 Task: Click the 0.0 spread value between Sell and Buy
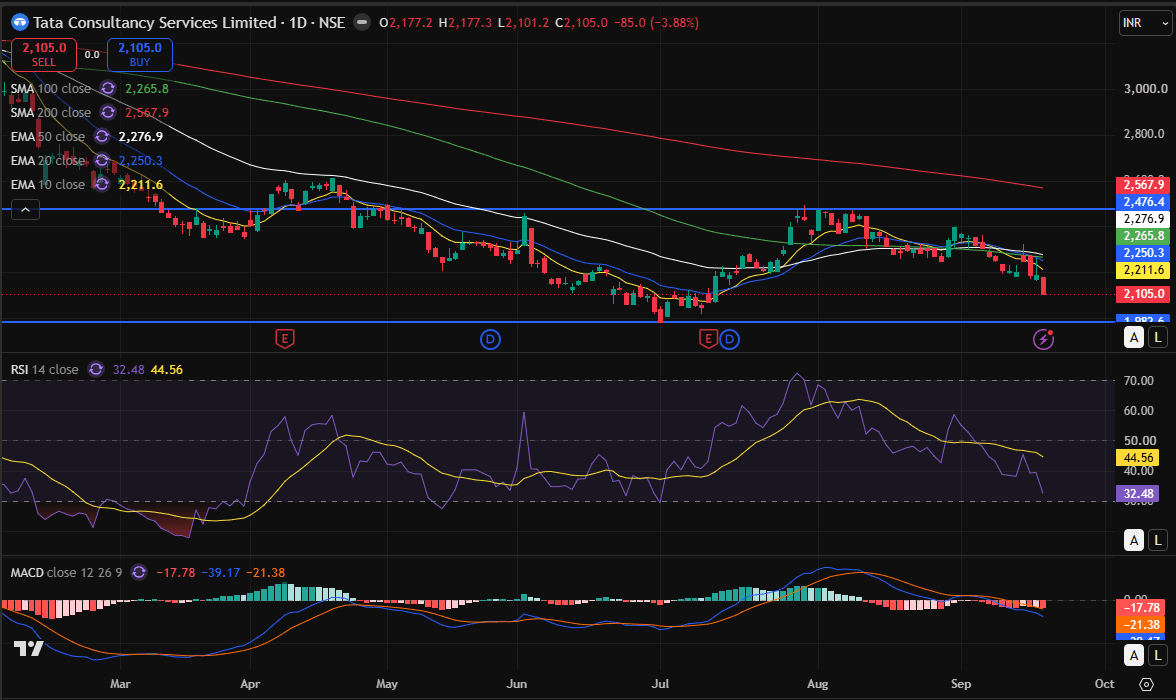[92, 55]
